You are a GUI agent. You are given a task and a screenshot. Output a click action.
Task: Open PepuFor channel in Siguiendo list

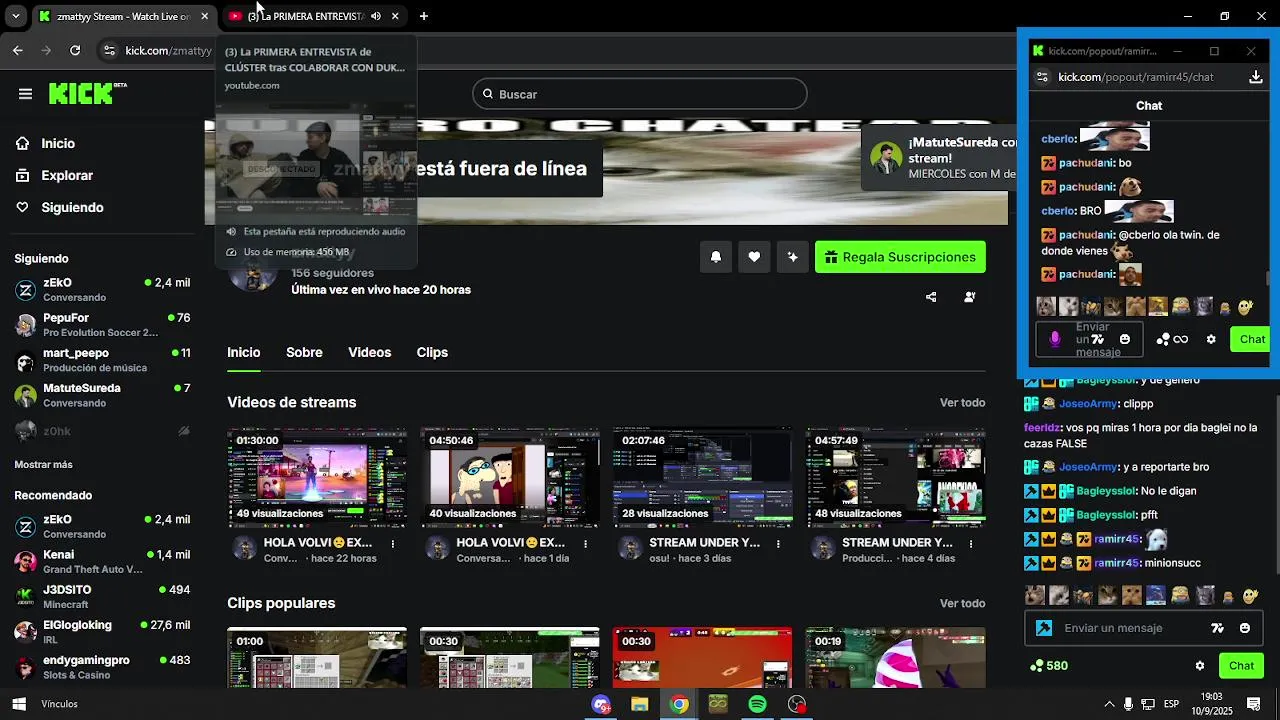coord(102,324)
